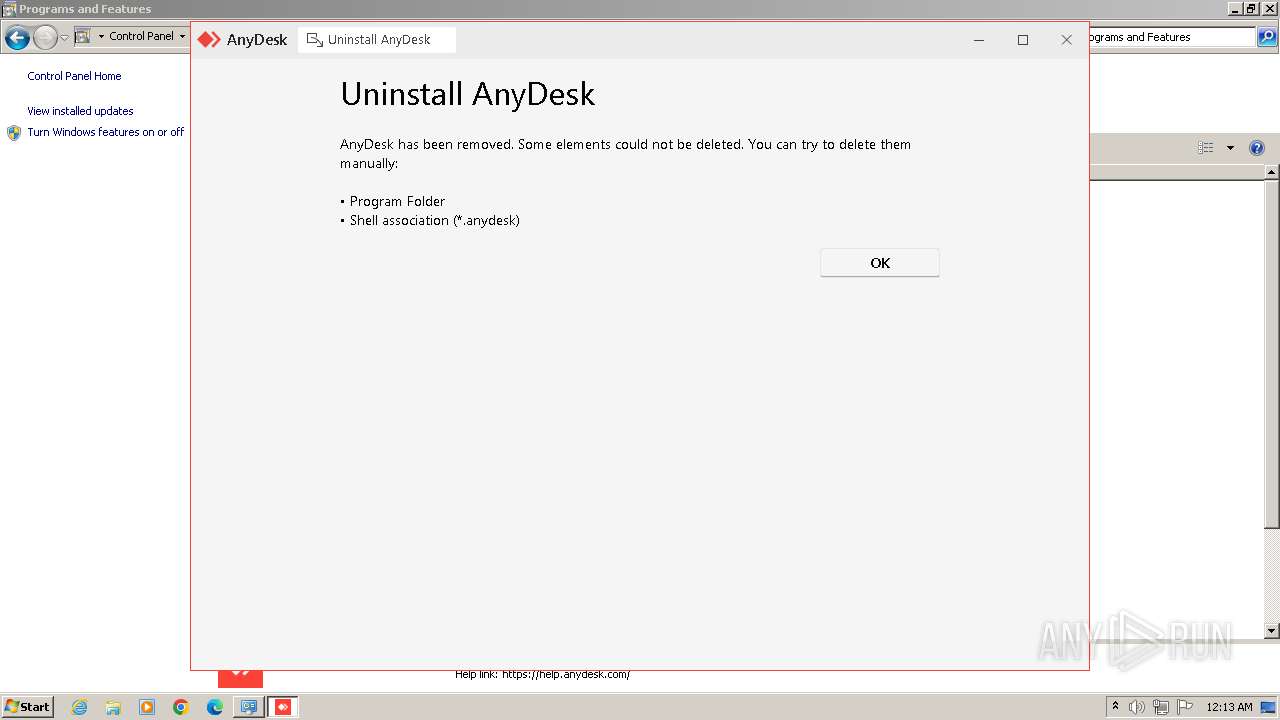Open Action Center flag icon
Viewport: 1280px width, 720px height.
[x=1185, y=707]
